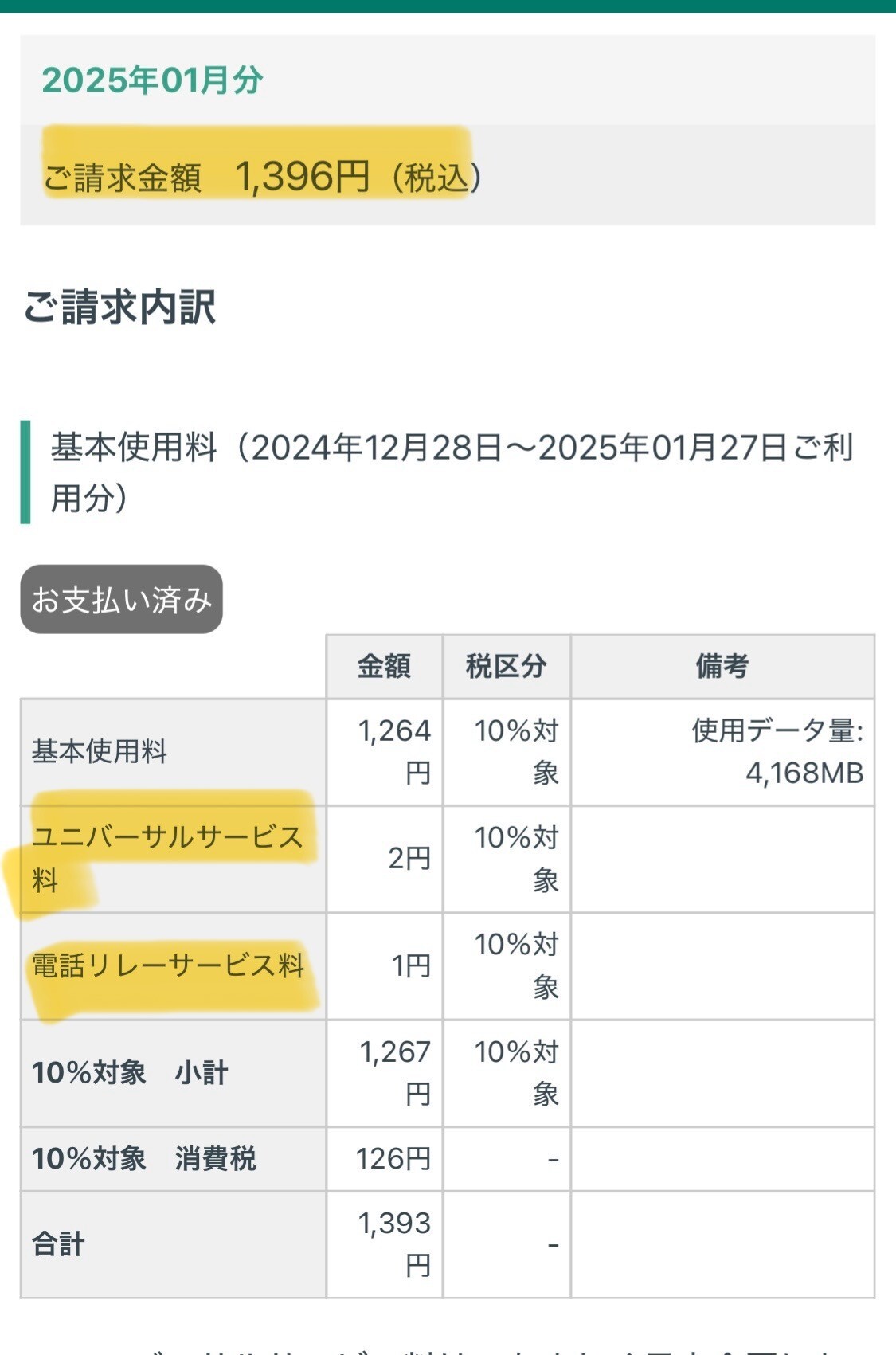Click the お支払い済み paid status badge
Image resolution: width=896 pixels, height=1355 pixels.
pyautogui.click(x=121, y=600)
